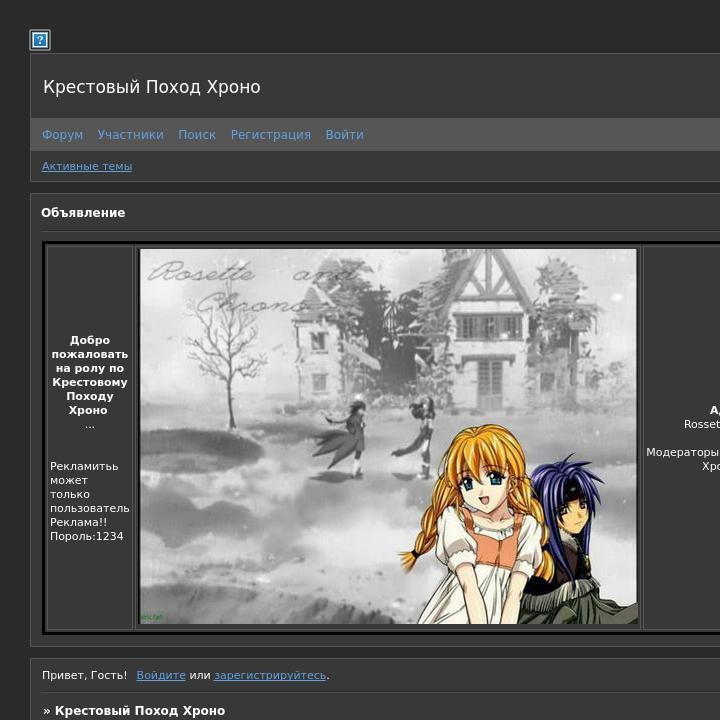
Task: Open the Форум menu item
Action: (62, 135)
